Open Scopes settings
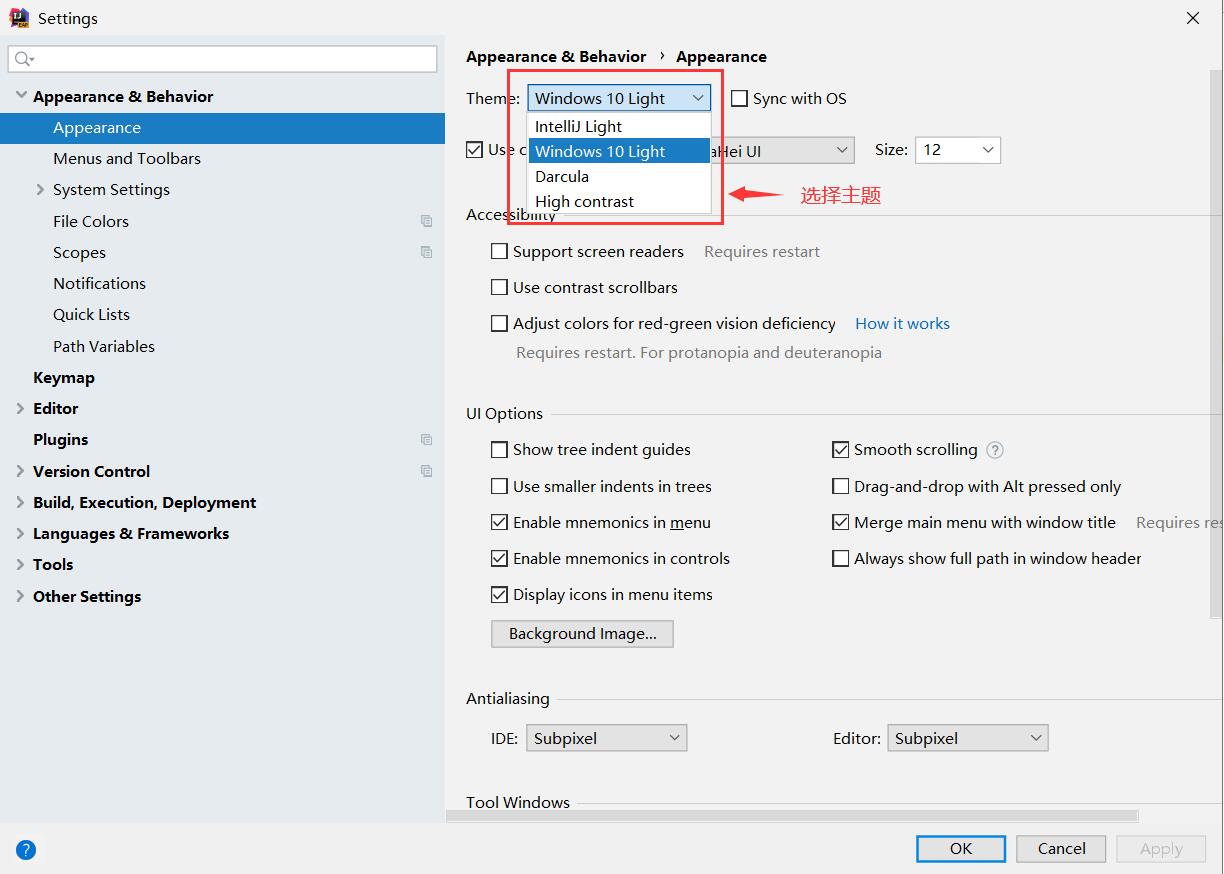The image size is (1224, 874). pyautogui.click(x=79, y=252)
